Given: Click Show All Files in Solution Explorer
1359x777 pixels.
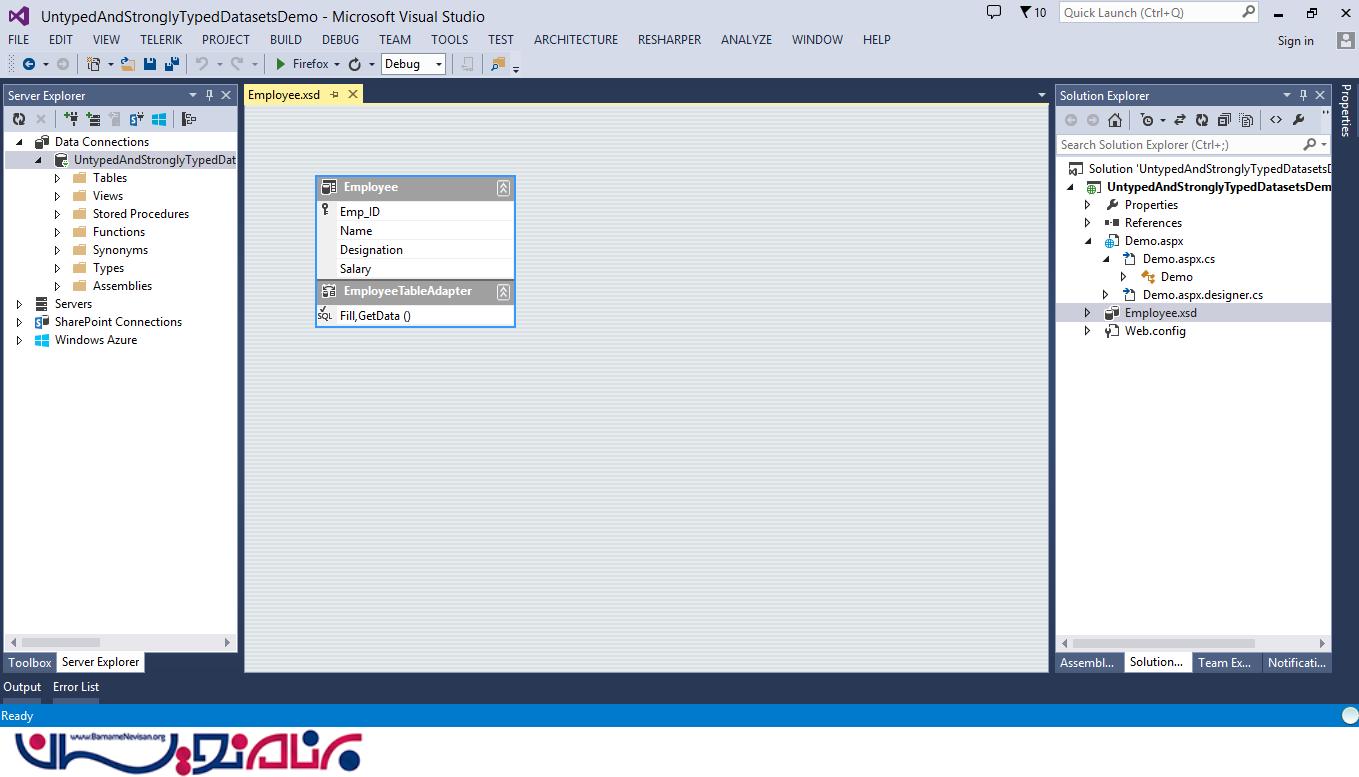Looking at the screenshot, I should coord(1246,120).
